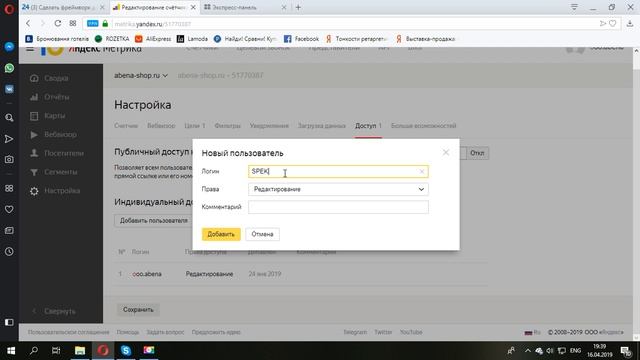Open Messenger in Opera sidebar
The height and width of the screenshot is (360, 640).
[x=9, y=47]
